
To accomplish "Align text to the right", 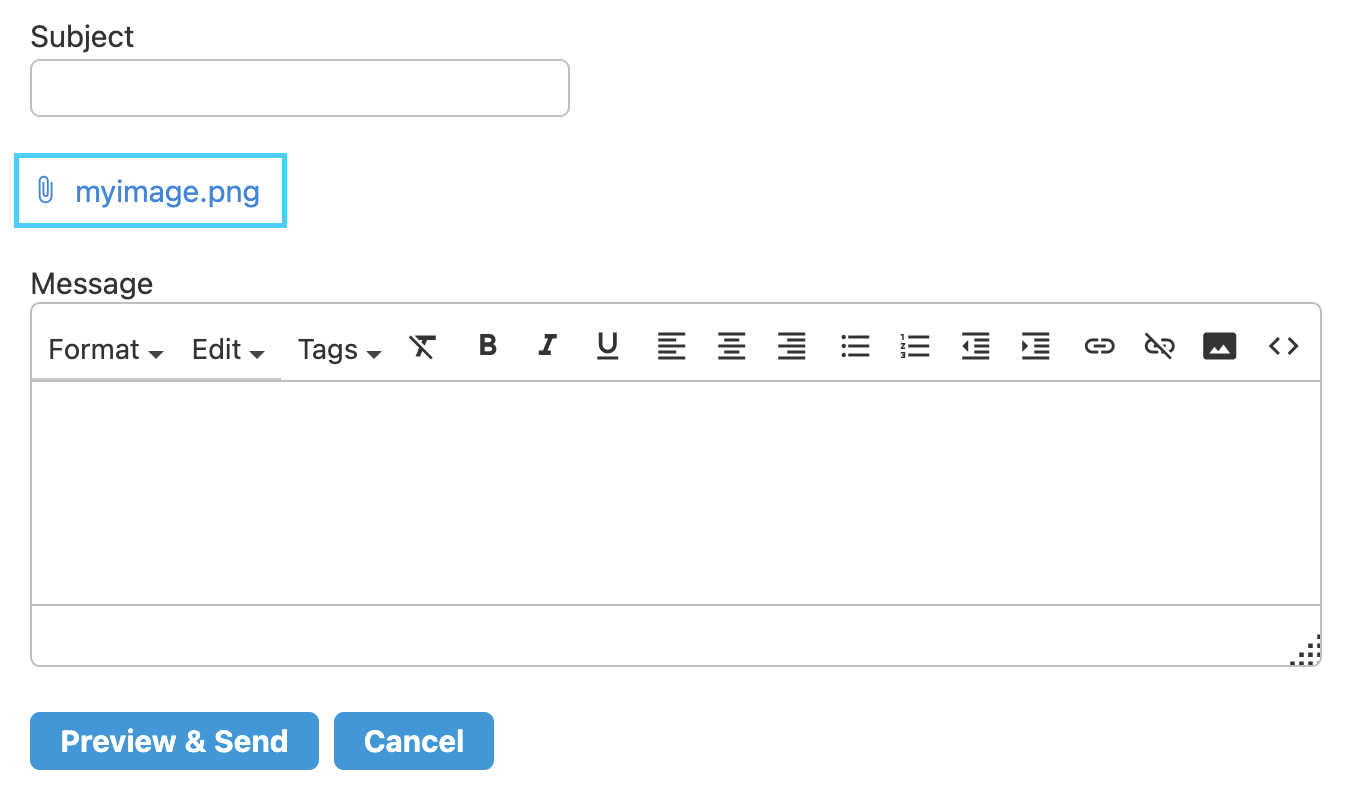I will point(792,347).
